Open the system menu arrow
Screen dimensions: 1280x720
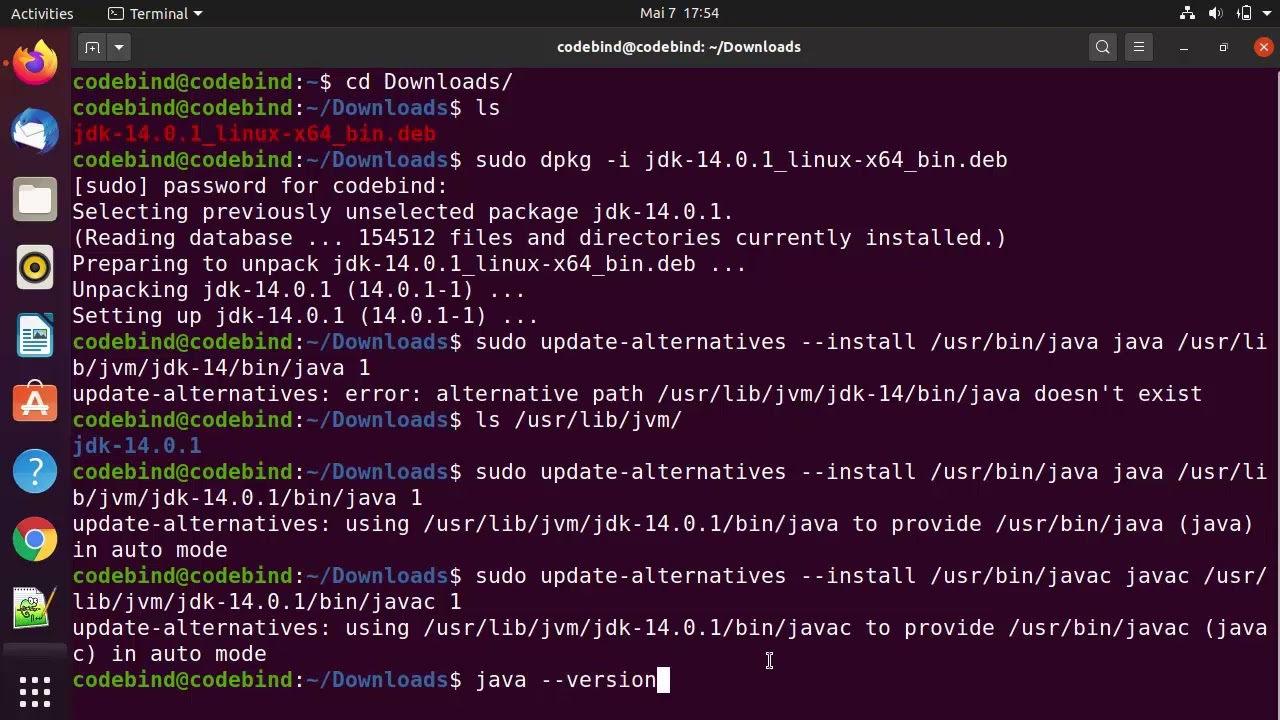click(1266, 13)
